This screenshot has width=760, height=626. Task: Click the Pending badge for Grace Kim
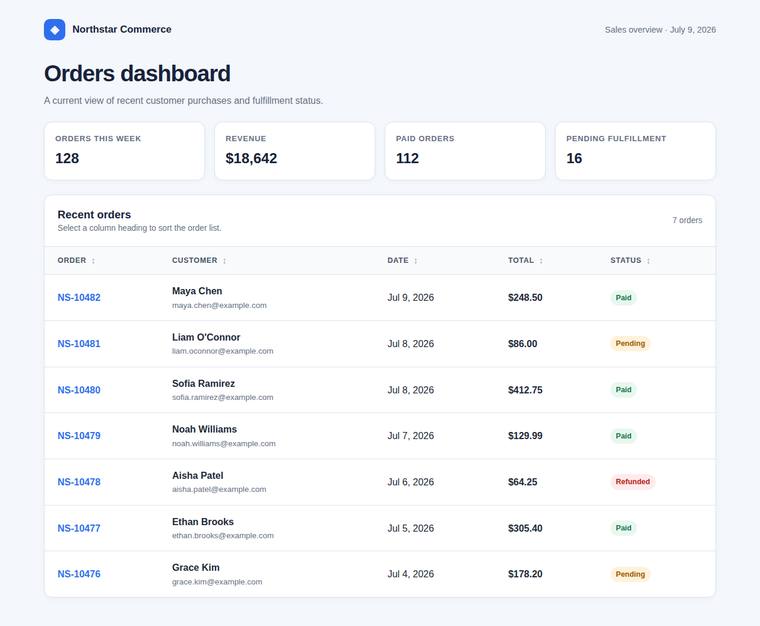pyautogui.click(x=630, y=574)
